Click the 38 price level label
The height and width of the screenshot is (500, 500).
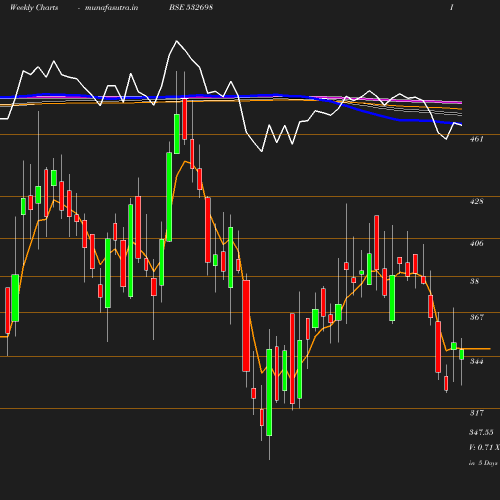coord(474,281)
